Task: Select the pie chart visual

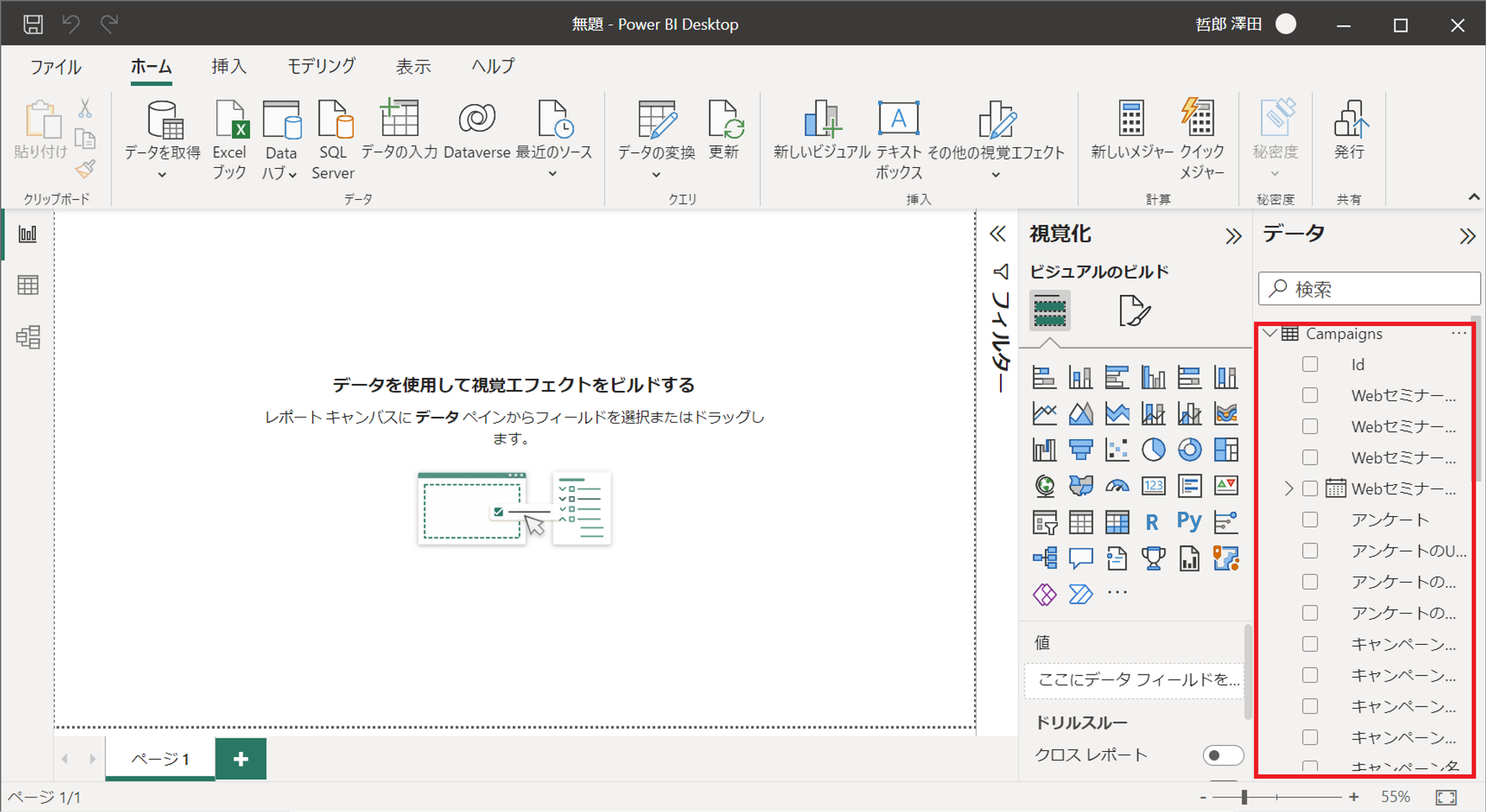Action: pyautogui.click(x=1153, y=449)
